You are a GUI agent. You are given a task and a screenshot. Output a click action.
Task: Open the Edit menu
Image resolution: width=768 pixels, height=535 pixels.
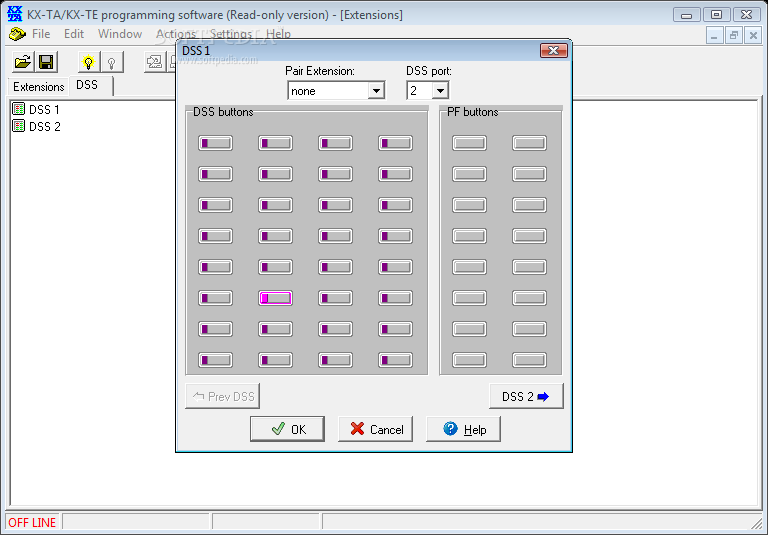tap(74, 34)
